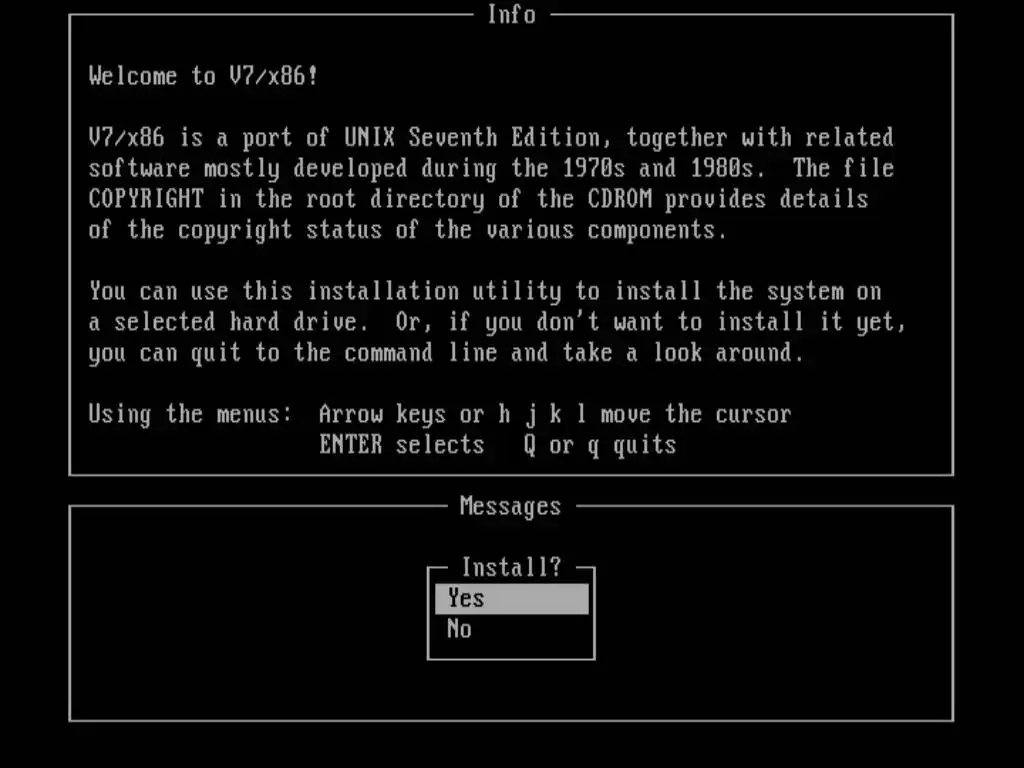This screenshot has height=768, width=1024.
Task: Click the word COPYRIGHT in the text
Action: coord(146,199)
